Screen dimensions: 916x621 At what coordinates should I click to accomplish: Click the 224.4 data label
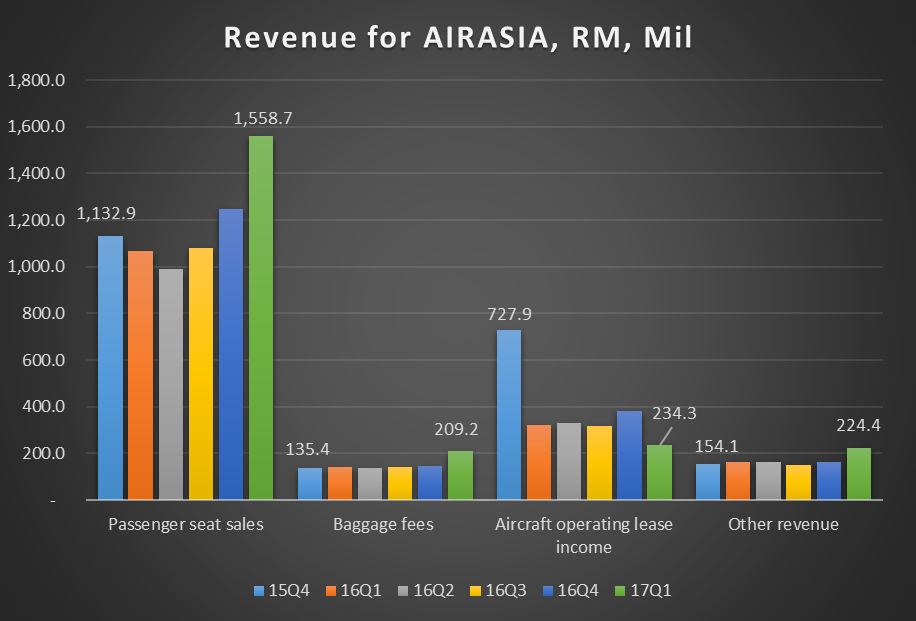coord(858,426)
